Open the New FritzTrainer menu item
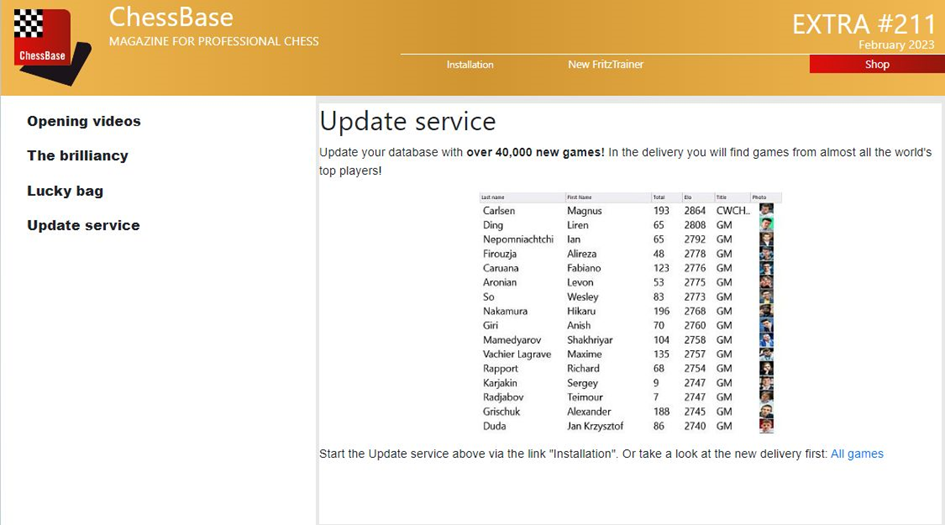The width and height of the screenshot is (945, 525). [605, 64]
